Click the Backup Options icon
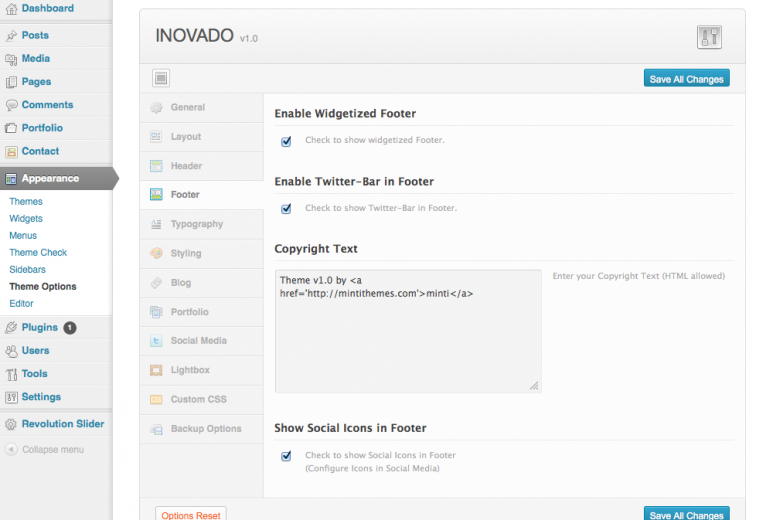773x520 pixels. [x=156, y=429]
